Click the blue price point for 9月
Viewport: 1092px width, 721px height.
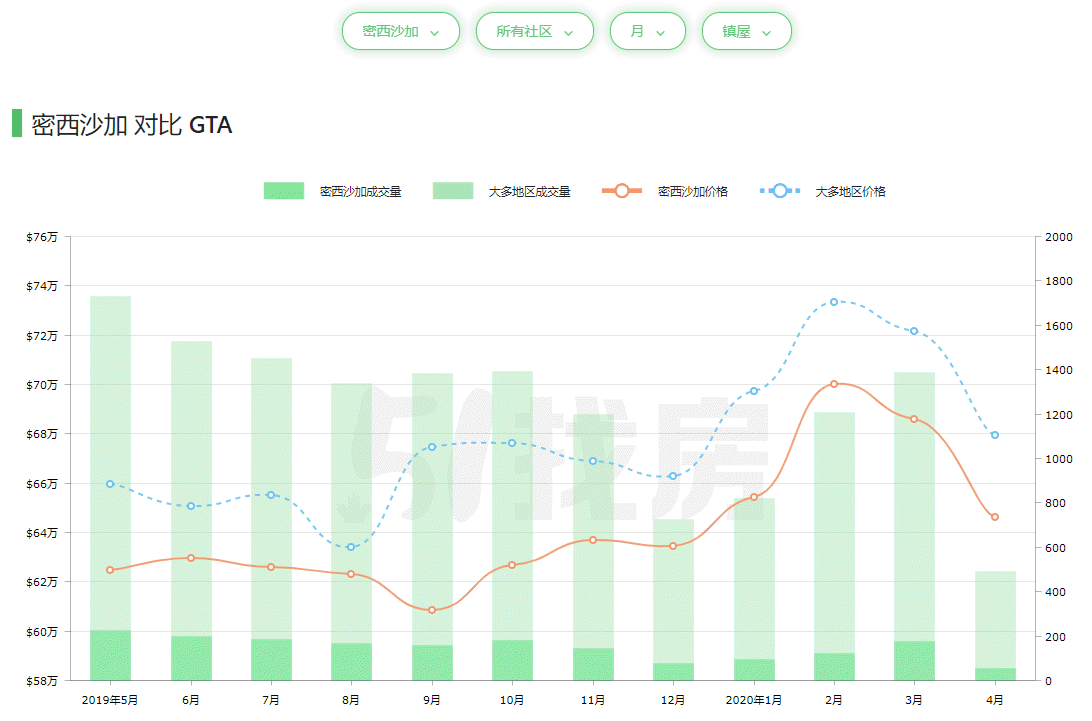click(x=432, y=447)
